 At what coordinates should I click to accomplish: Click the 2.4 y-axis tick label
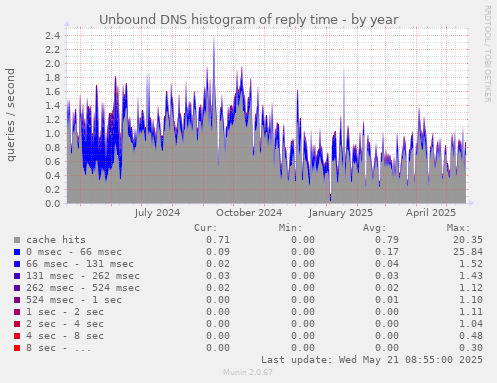tap(52, 35)
